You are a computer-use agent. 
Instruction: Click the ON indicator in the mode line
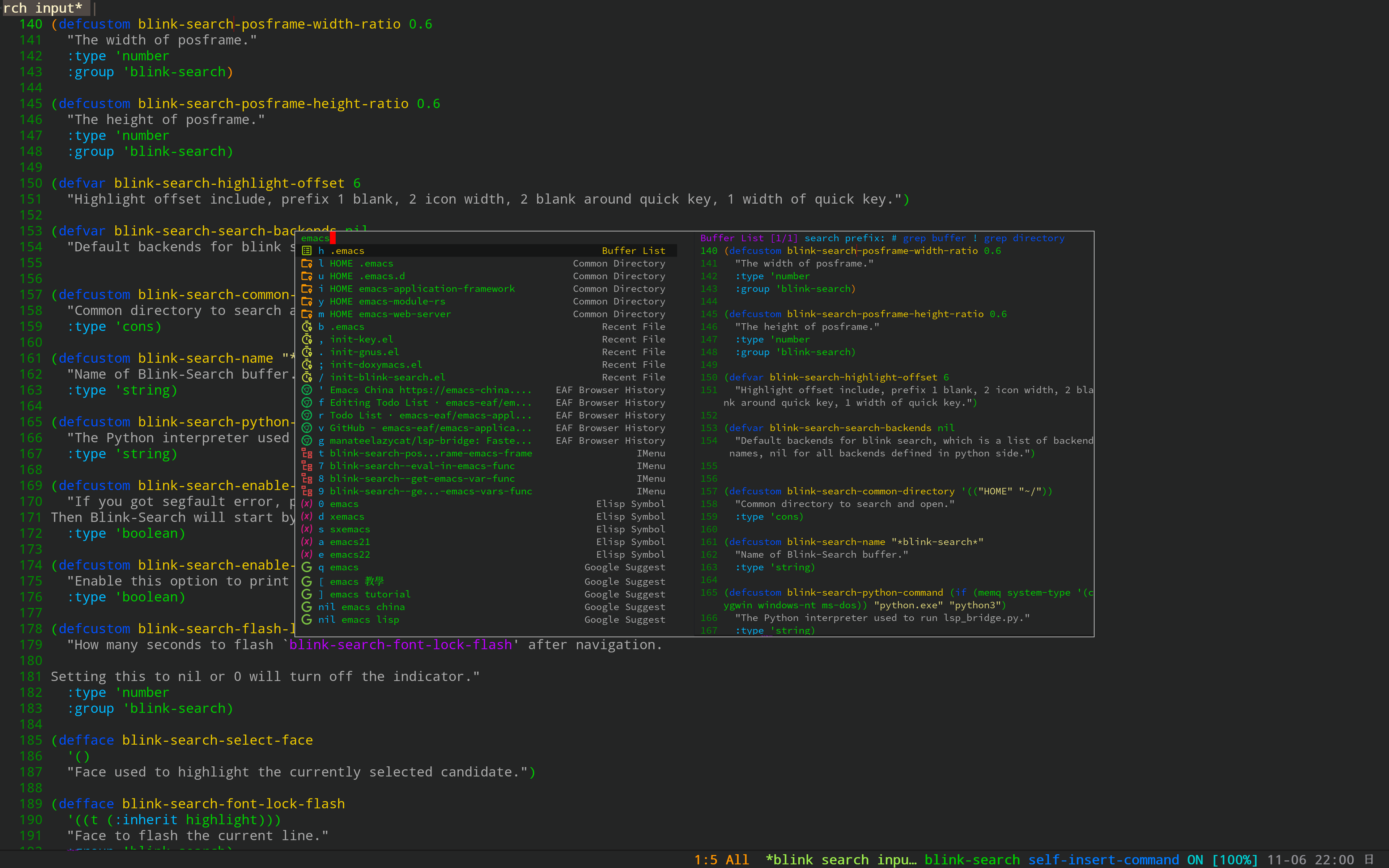click(x=1195, y=859)
